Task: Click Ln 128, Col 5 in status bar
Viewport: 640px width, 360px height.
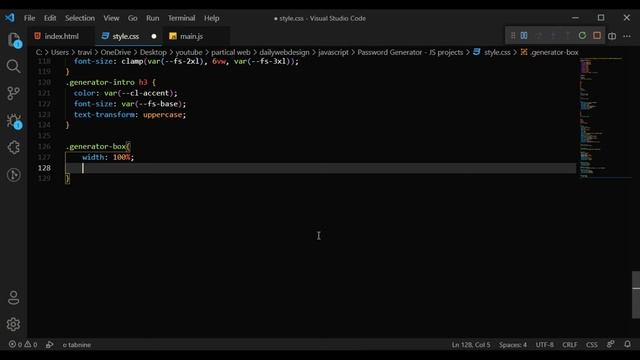Action: click(471, 345)
